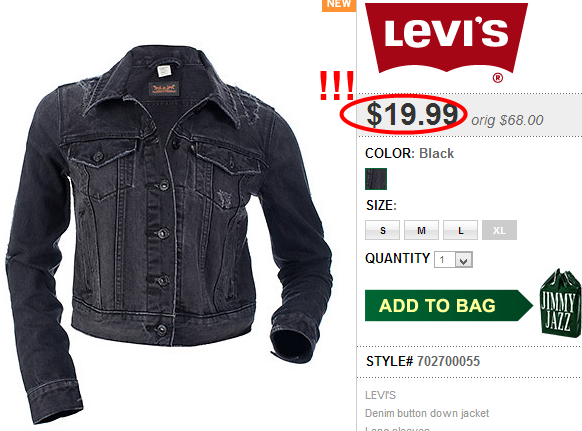The width and height of the screenshot is (582, 431).
Task: Click the Levi's red logo
Action: click(x=446, y=37)
